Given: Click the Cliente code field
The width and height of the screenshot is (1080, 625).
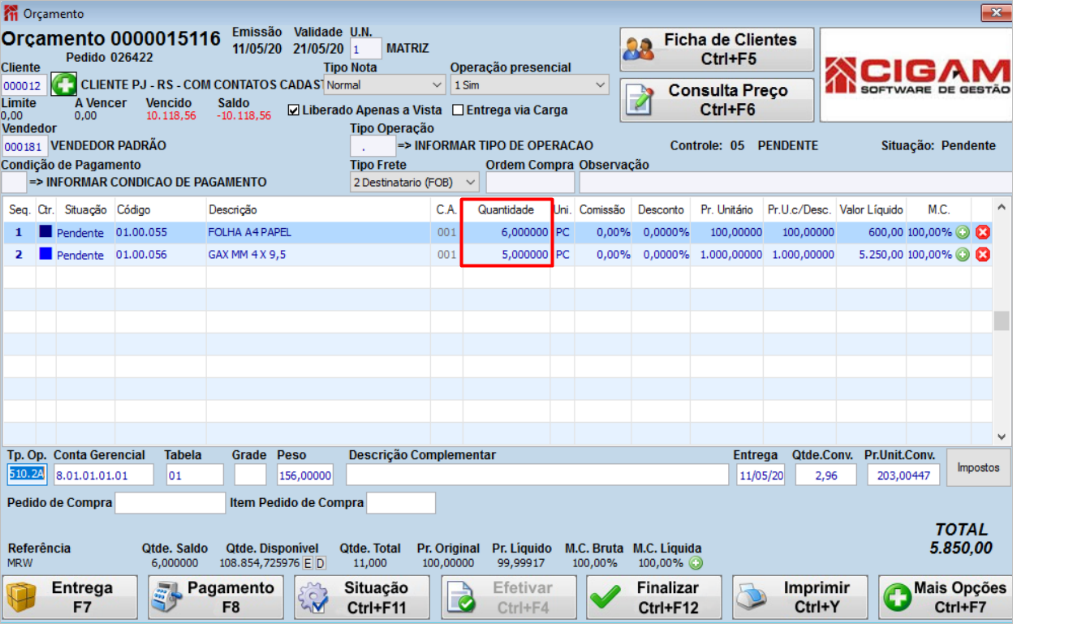Looking at the screenshot, I should [x=24, y=86].
